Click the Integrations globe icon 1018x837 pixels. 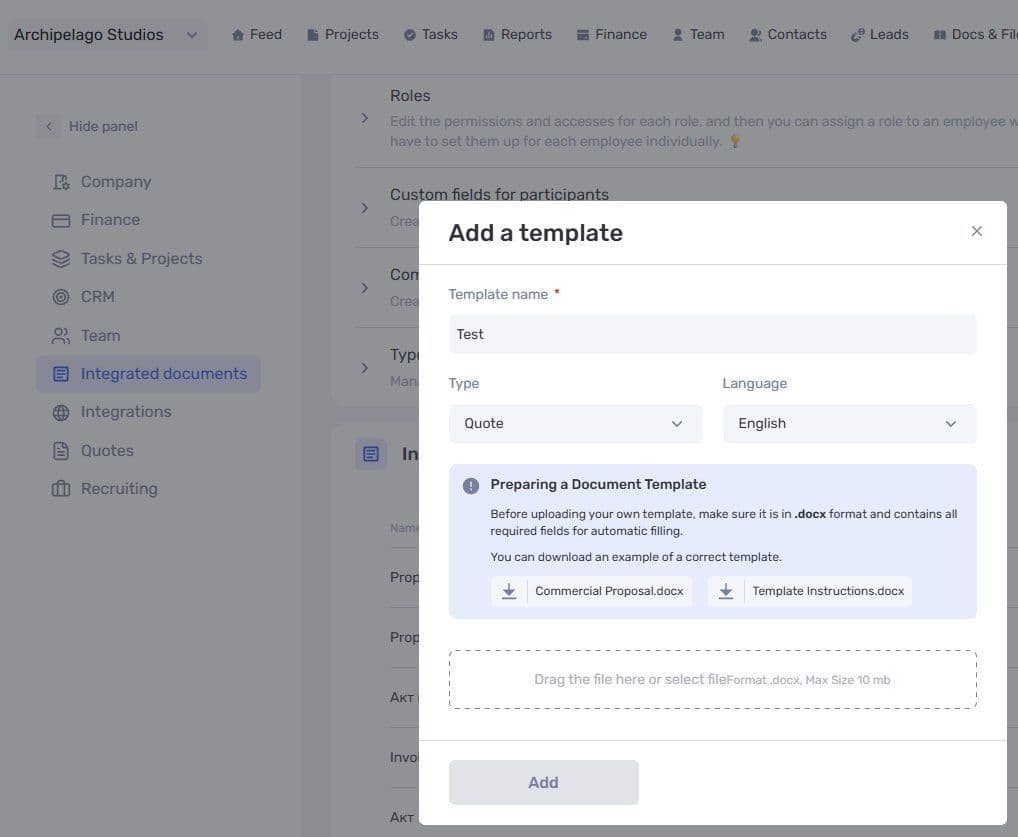[x=61, y=412]
